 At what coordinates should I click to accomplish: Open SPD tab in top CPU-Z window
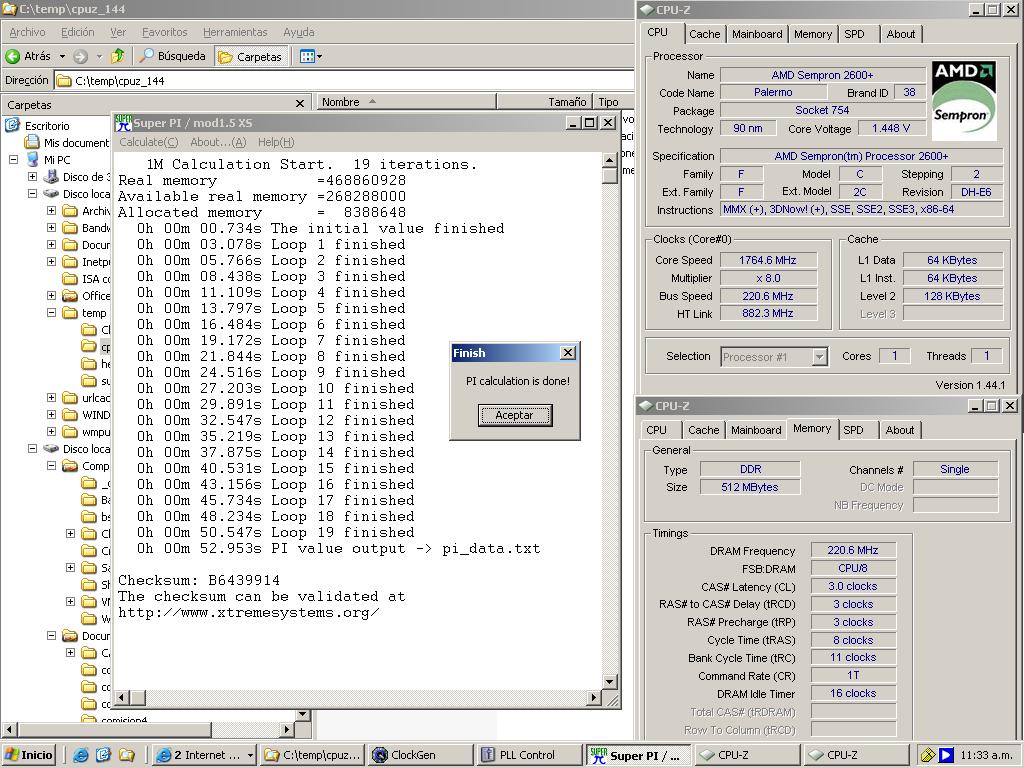click(x=854, y=34)
